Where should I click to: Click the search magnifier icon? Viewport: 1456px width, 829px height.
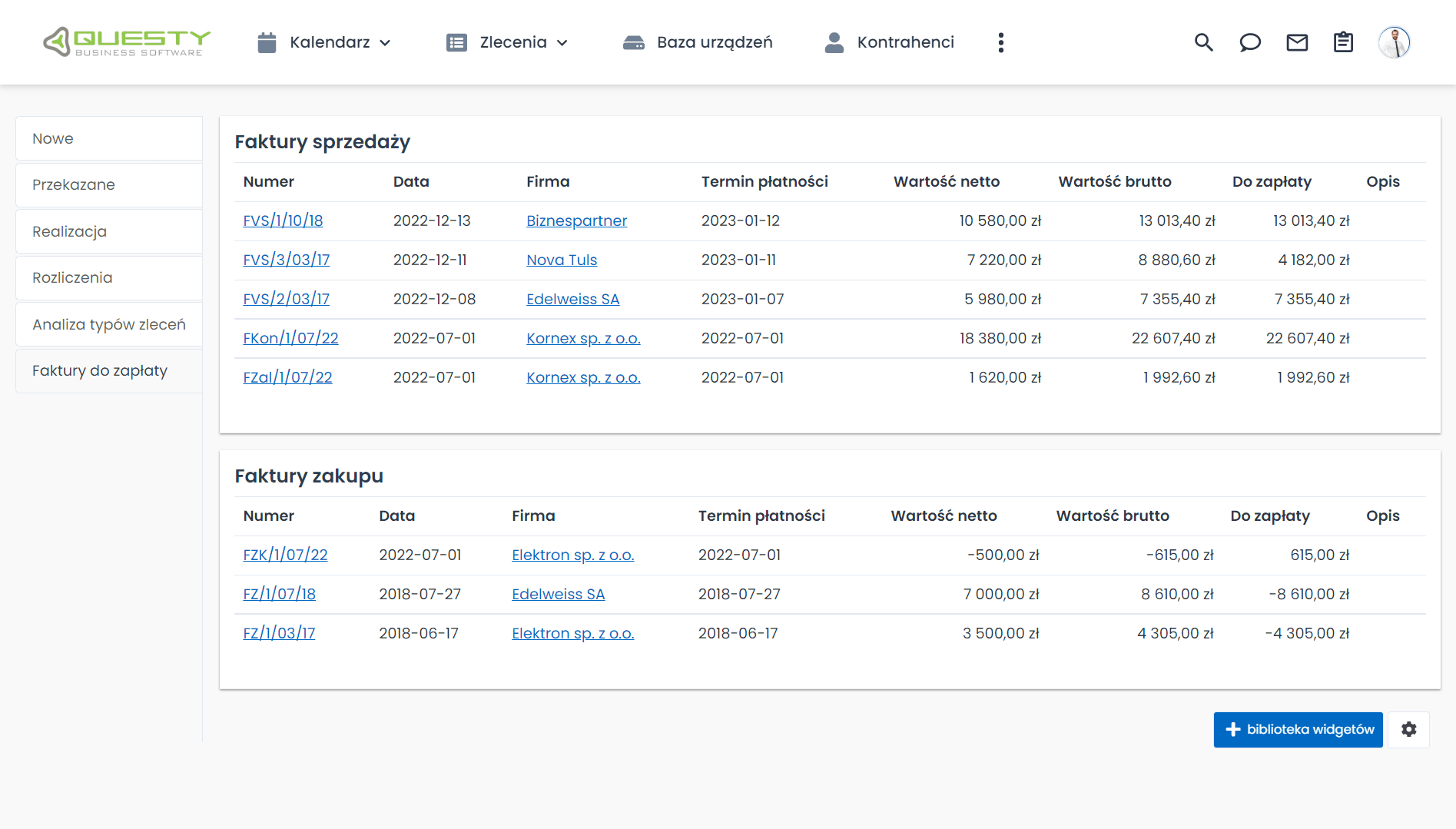point(1203,42)
